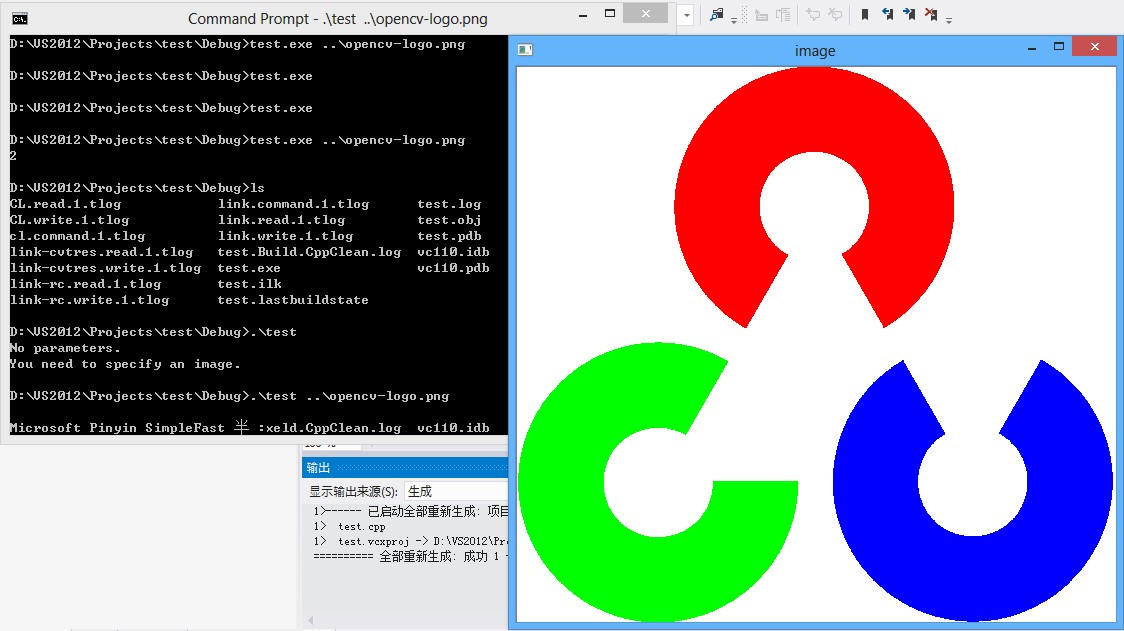Click the Command Prompt title text

pyautogui.click(x=338, y=19)
